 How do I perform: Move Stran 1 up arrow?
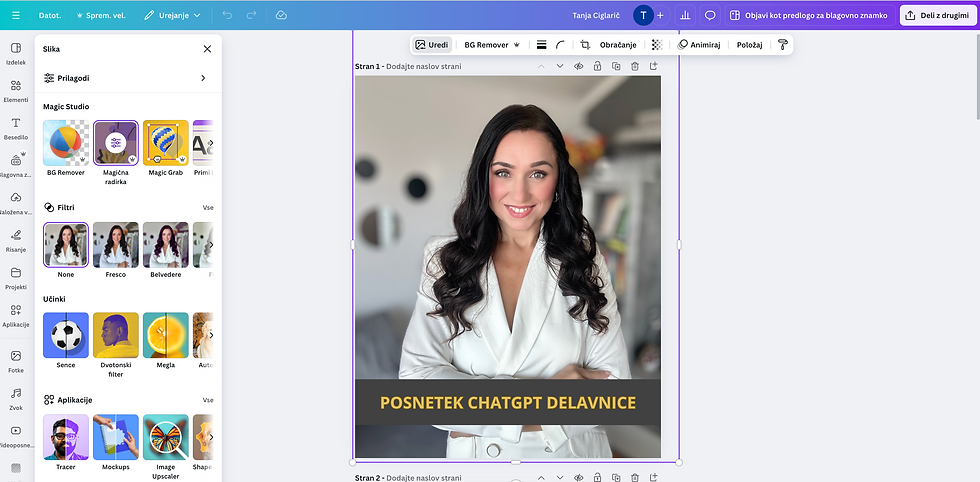click(x=541, y=66)
